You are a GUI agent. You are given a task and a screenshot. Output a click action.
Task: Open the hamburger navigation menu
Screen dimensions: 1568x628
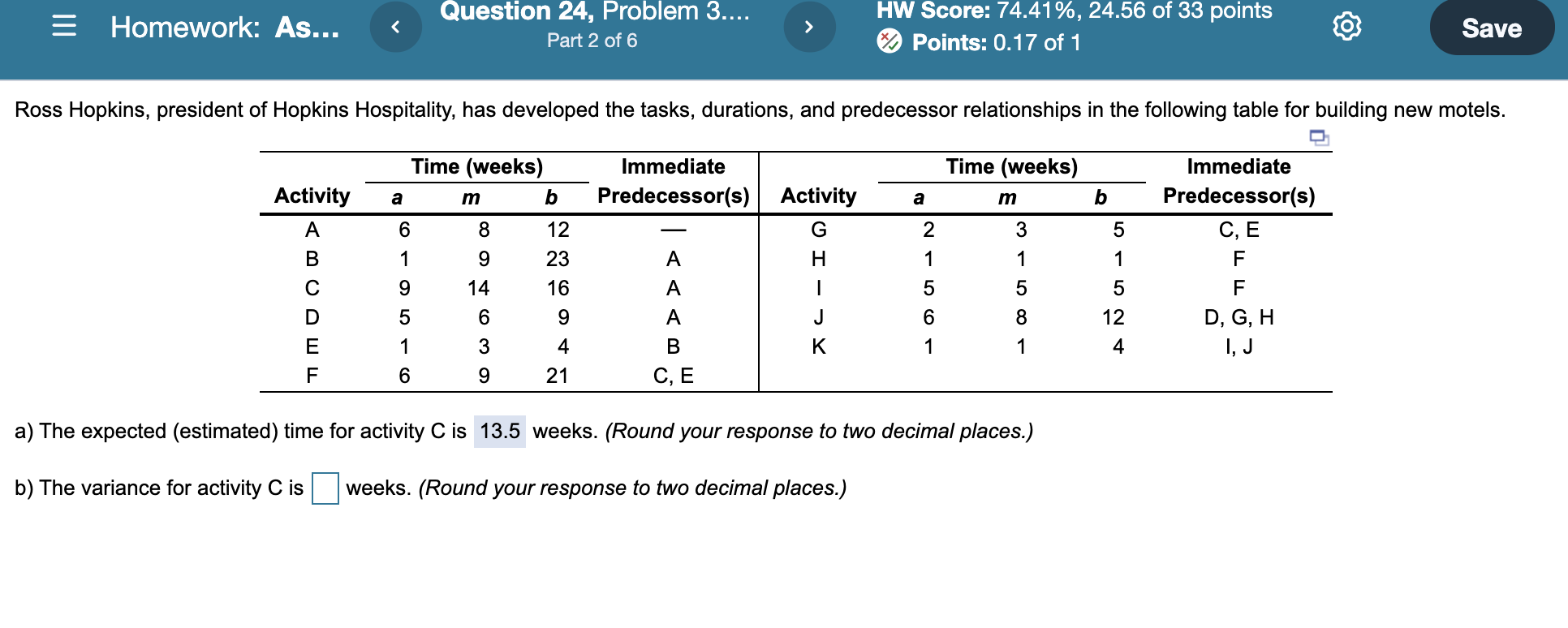click(x=64, y=27)
